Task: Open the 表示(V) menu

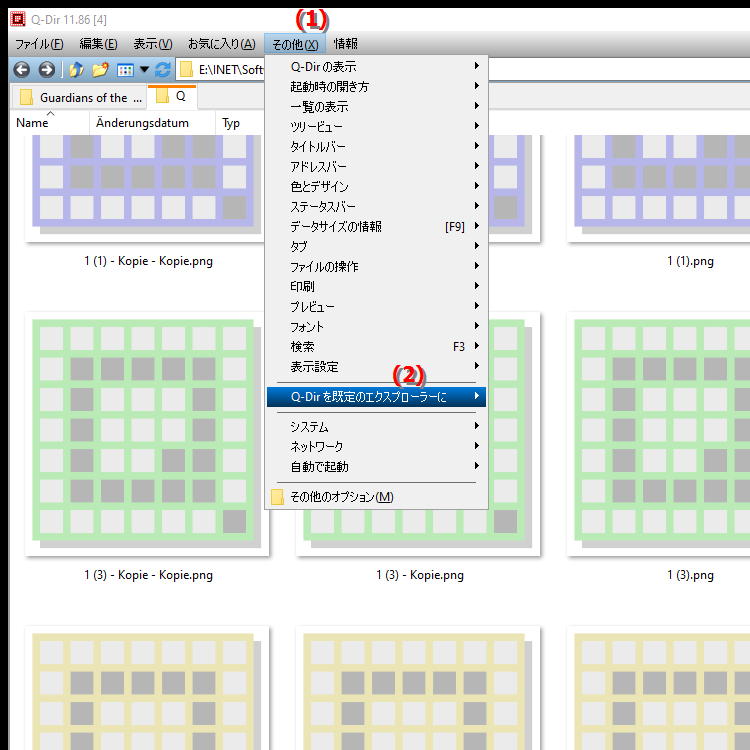Action: coord(153,44)
